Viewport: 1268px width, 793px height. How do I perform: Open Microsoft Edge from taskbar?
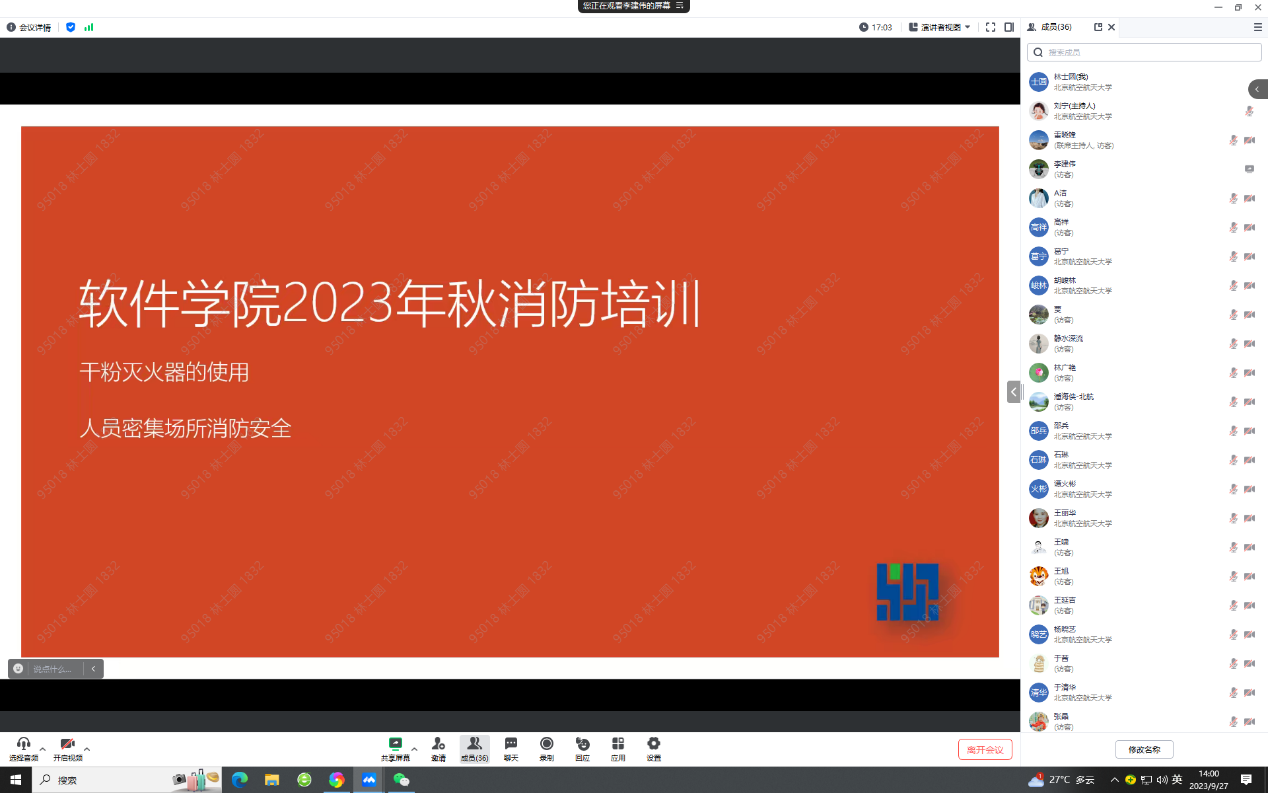240,780
